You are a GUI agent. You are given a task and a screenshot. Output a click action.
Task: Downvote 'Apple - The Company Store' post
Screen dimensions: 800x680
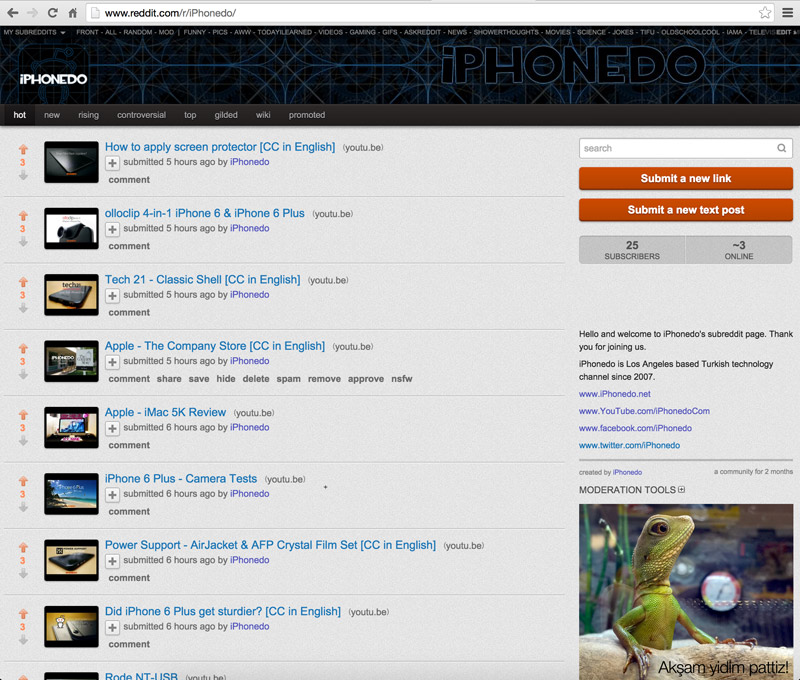[x=23, y=374]
